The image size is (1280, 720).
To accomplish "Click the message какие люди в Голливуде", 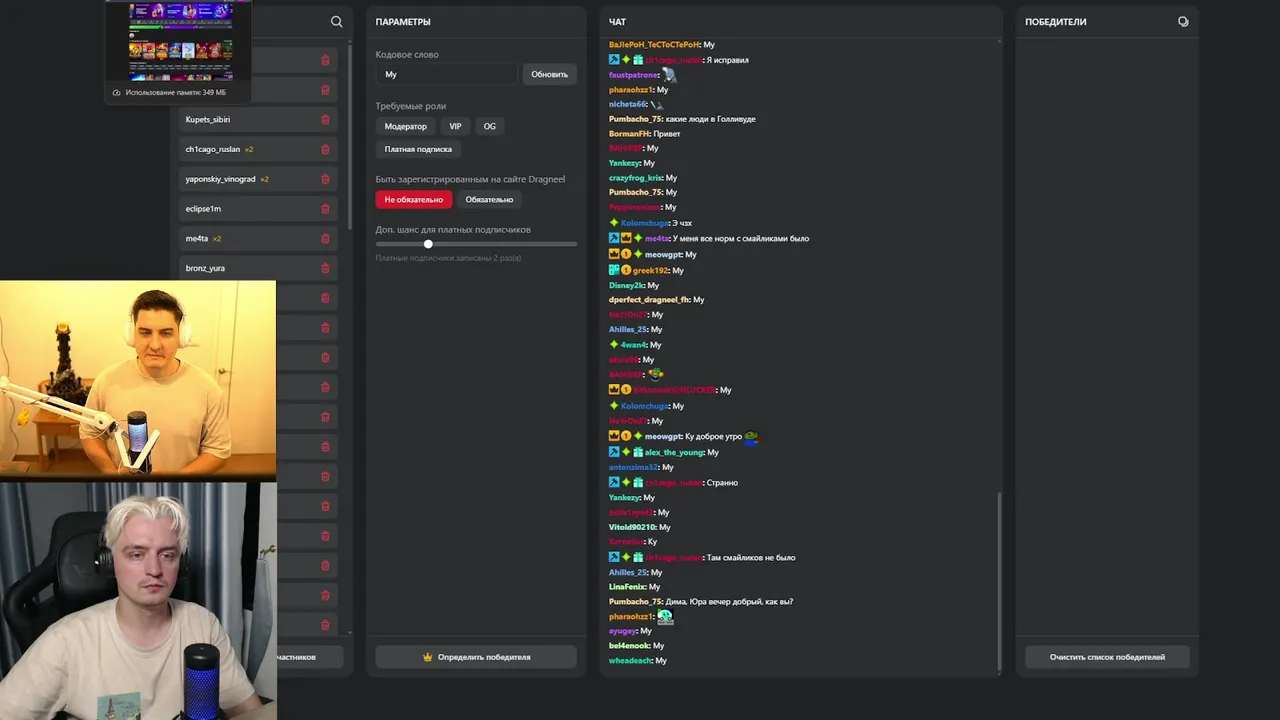I will [710, 119].
